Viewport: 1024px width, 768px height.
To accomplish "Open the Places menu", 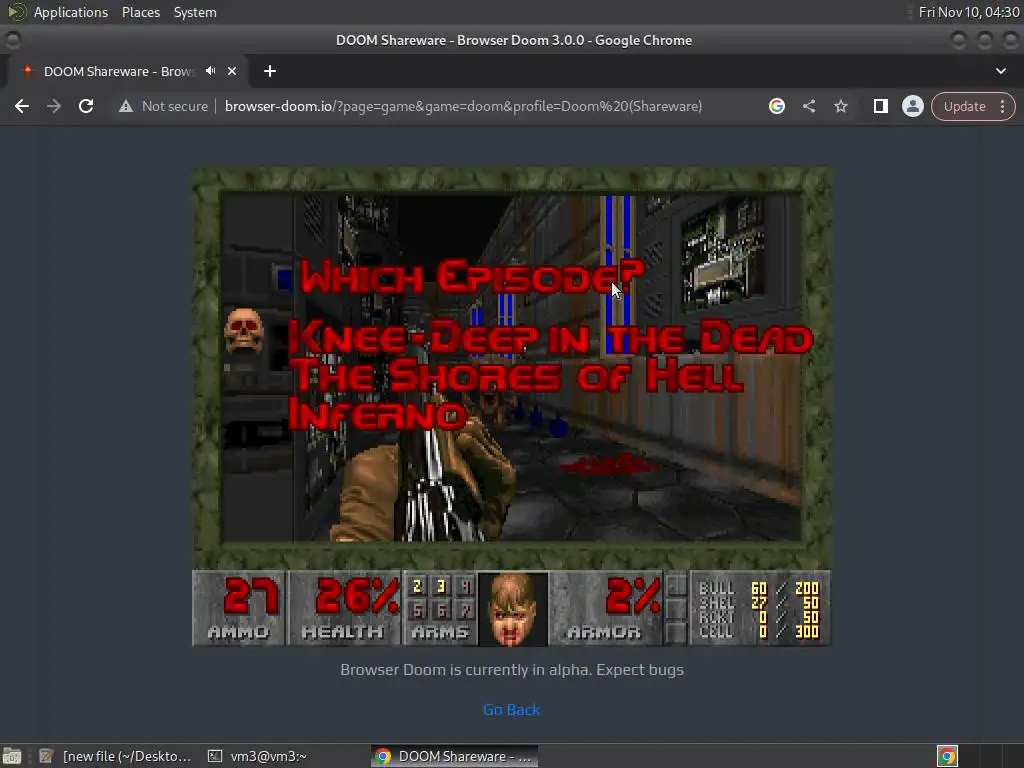I will (x=140, y=12).
